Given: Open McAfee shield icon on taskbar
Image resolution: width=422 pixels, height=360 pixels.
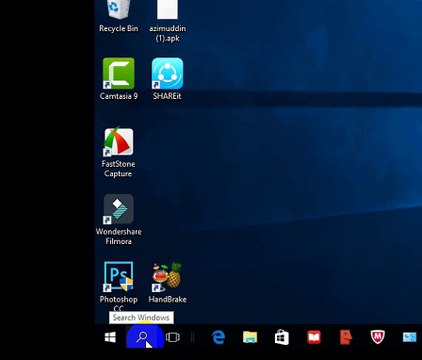Looking at the screenshot, I should pos(378,337).
